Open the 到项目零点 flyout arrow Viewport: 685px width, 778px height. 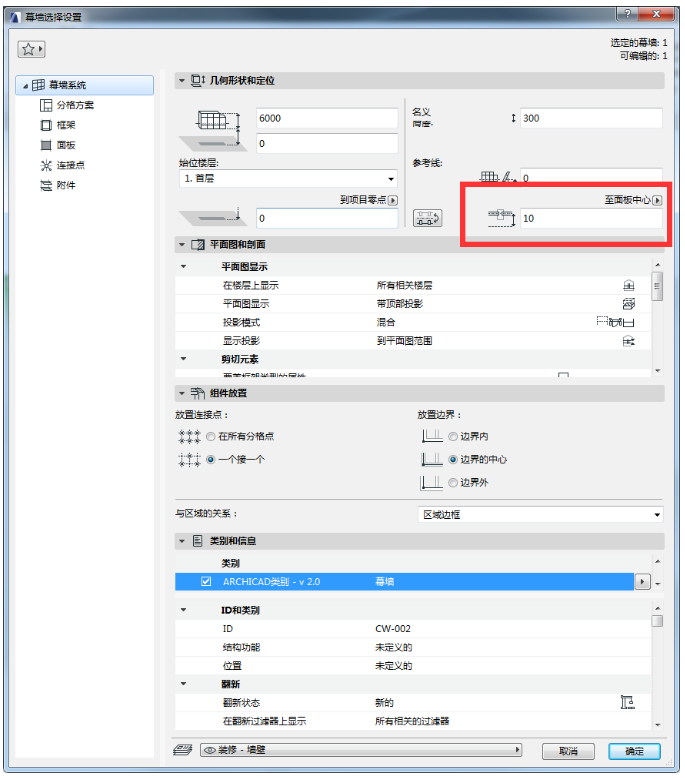[393, 200]
